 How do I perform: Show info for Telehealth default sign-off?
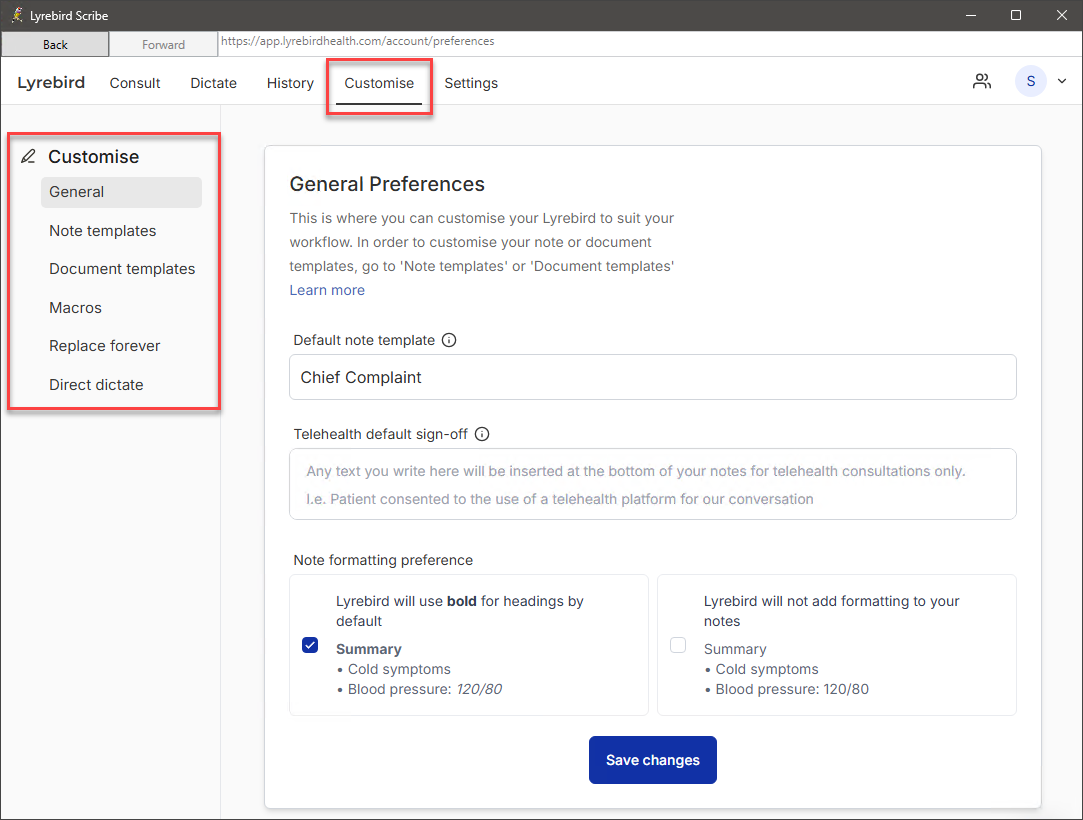tap(482, 434)
